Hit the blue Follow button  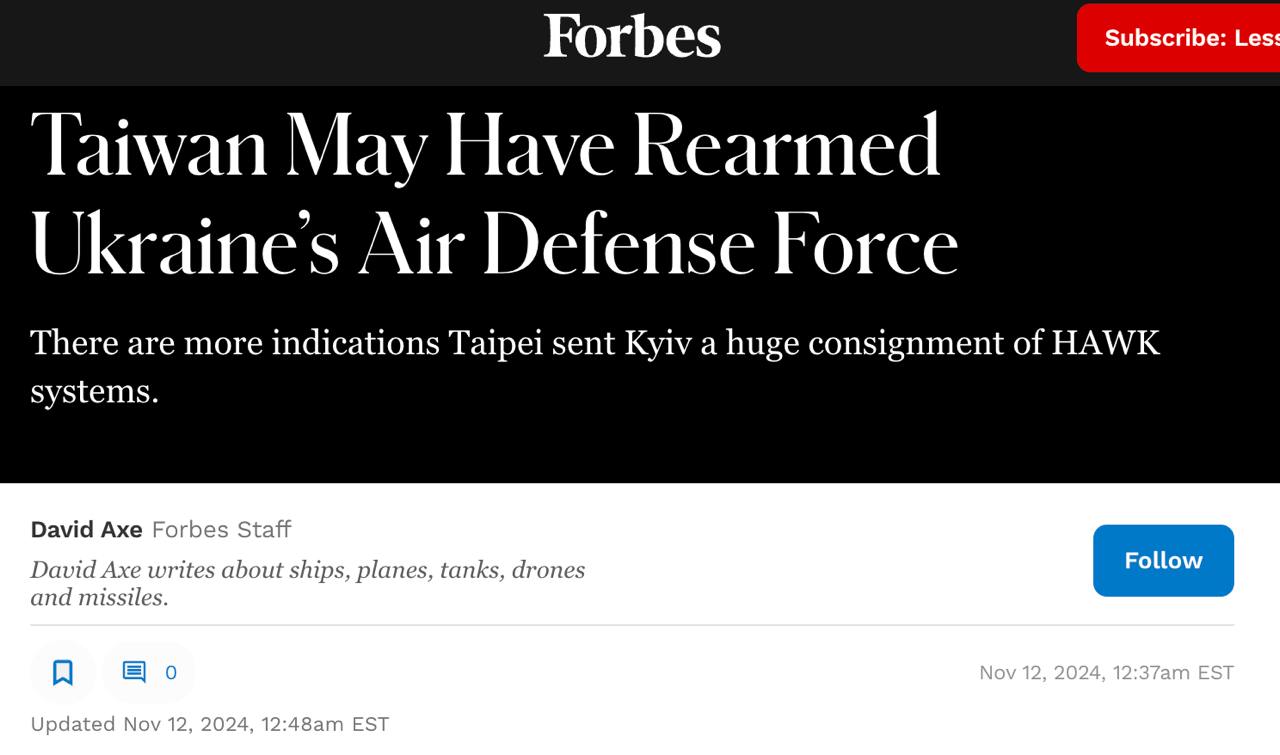[x=1163, y=560]
